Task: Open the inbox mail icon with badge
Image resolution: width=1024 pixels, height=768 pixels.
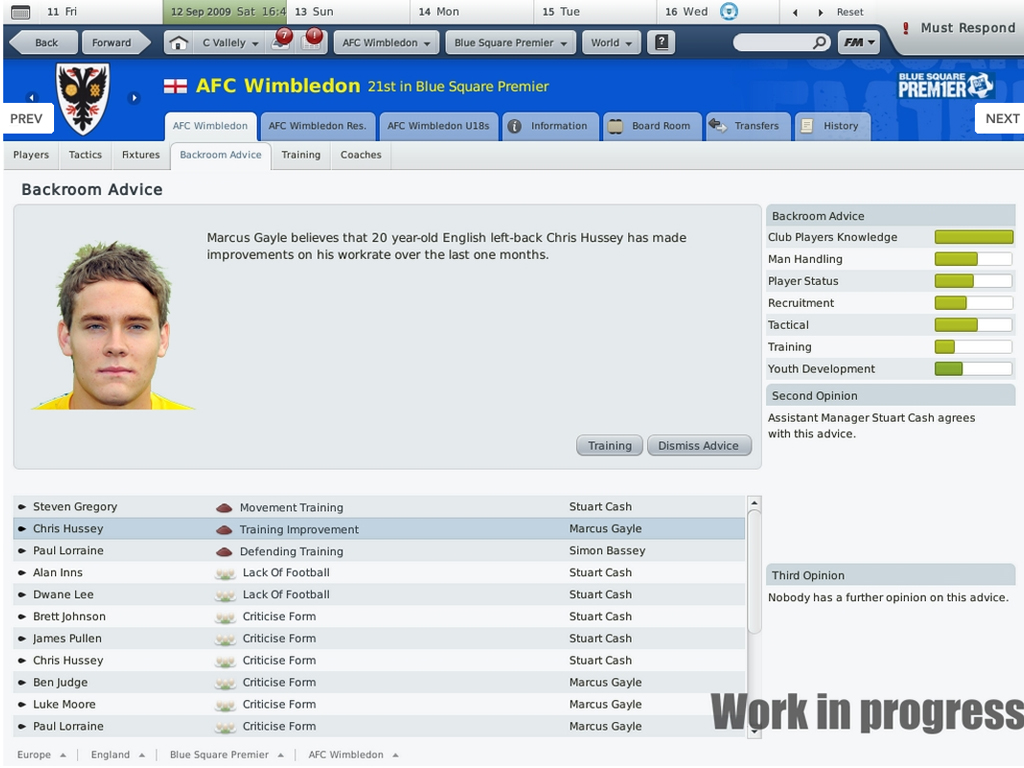Action: pos(281,41)
